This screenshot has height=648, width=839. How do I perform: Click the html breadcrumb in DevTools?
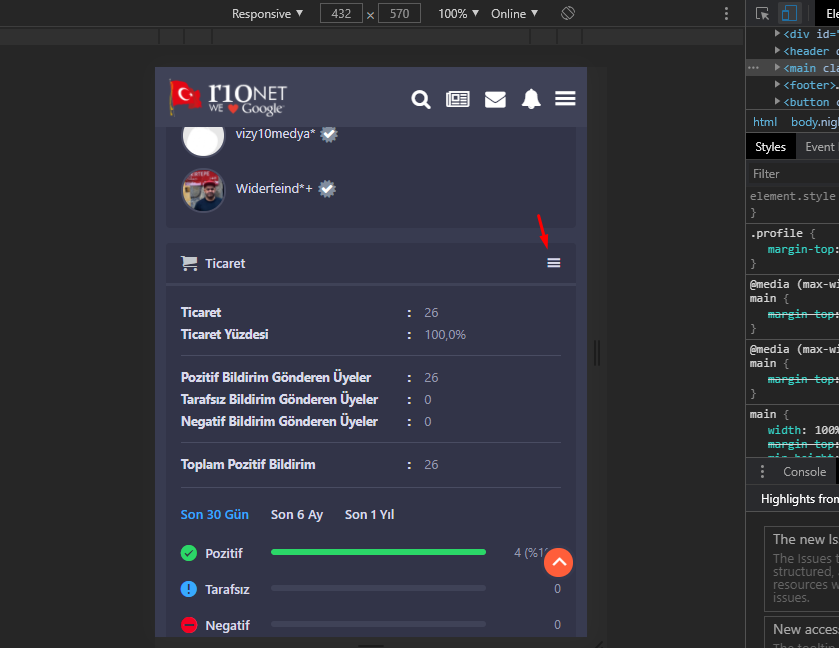coord(765,122)
